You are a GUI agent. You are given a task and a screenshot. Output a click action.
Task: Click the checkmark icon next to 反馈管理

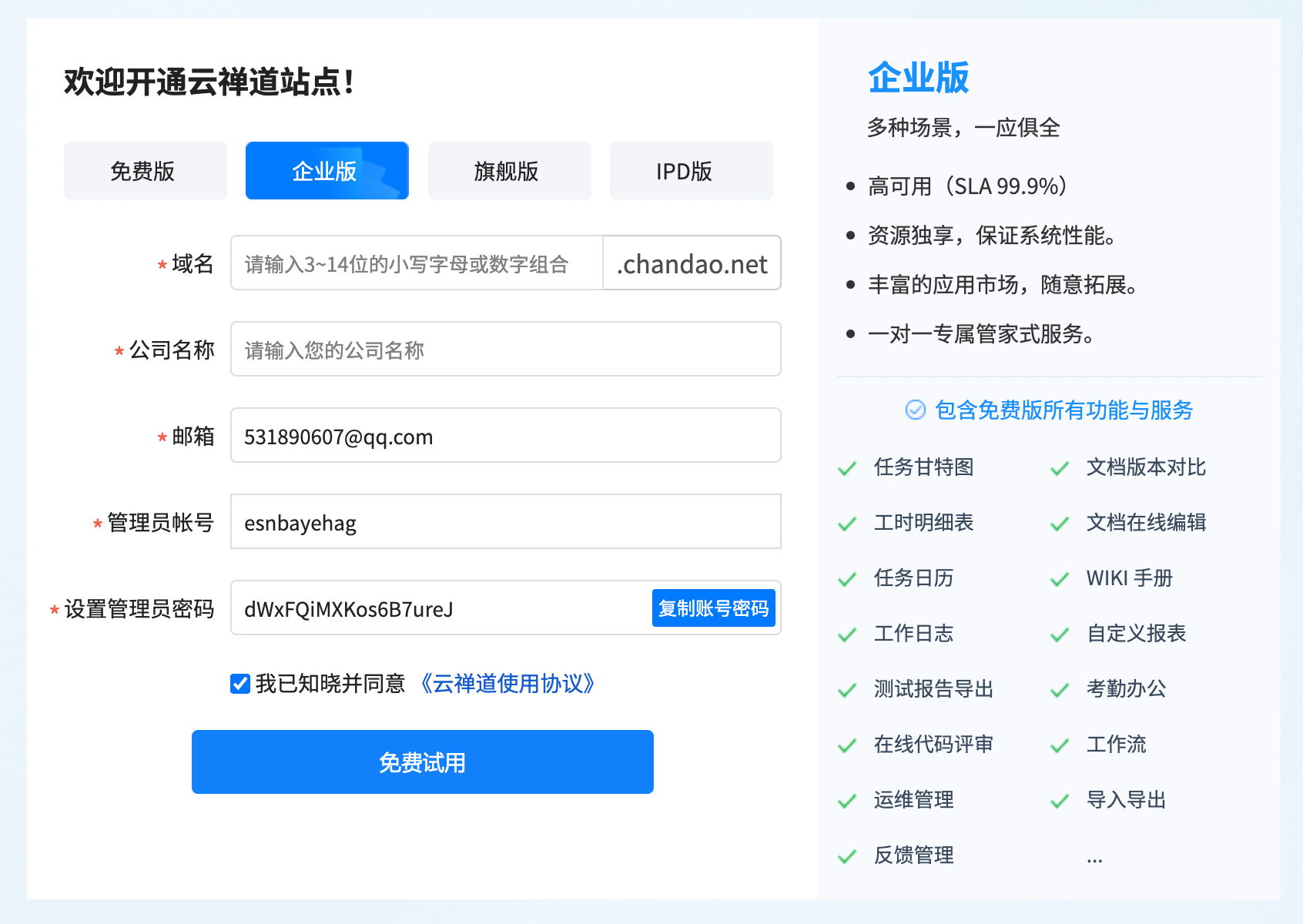pos(847,856)
